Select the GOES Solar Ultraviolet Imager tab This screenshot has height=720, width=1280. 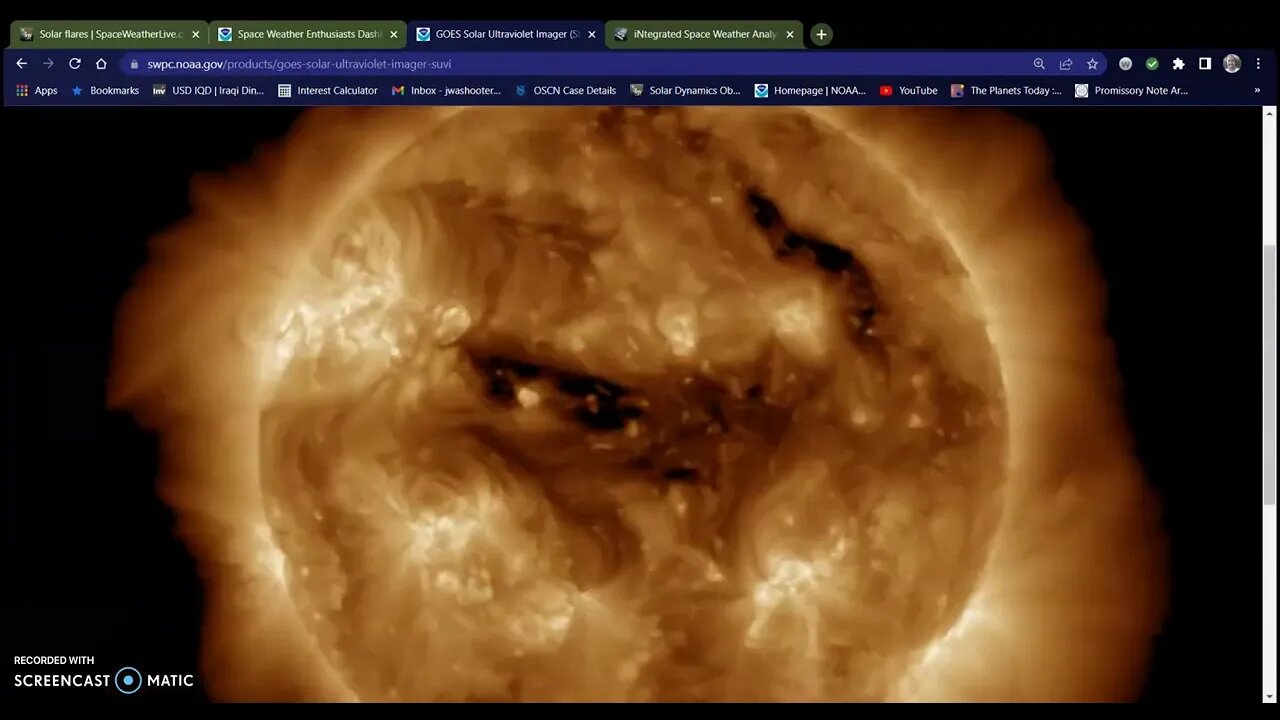[506, 34]
